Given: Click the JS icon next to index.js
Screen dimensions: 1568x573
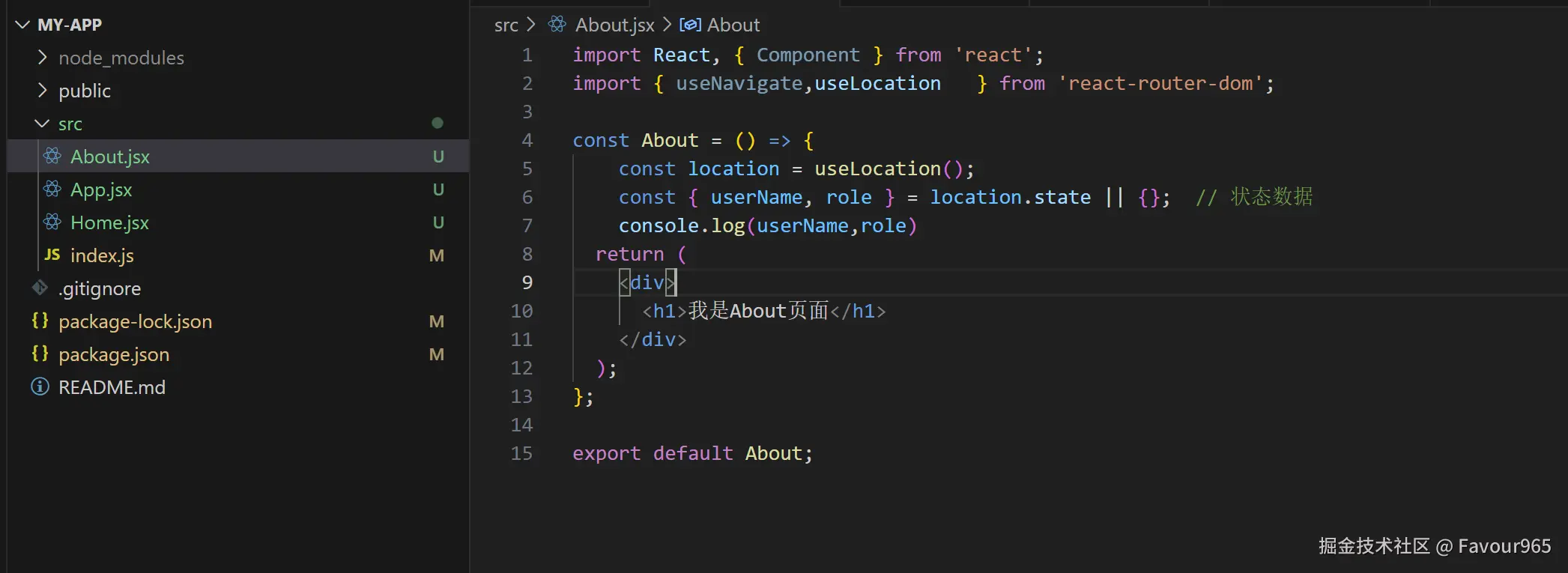Looking at the screenshot, I should tap(52, 255).
